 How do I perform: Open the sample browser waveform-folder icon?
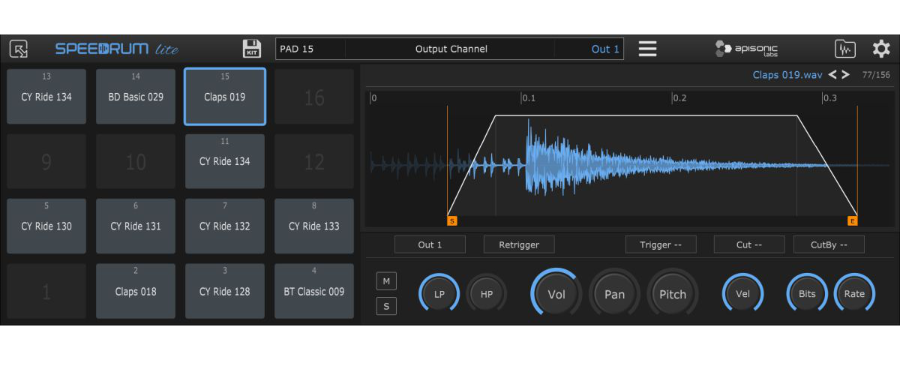(x=845, y=49)
